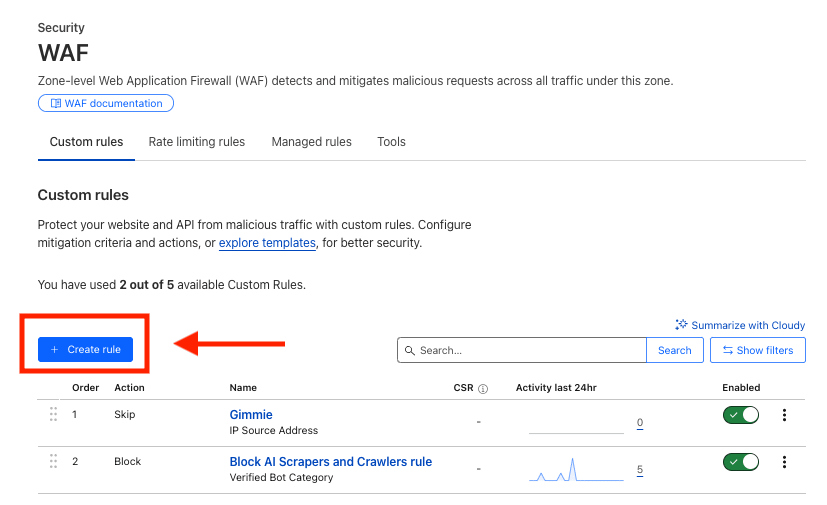Focus the rule Search field
This screenshot has width=827, height=505.
coord(522,350)
